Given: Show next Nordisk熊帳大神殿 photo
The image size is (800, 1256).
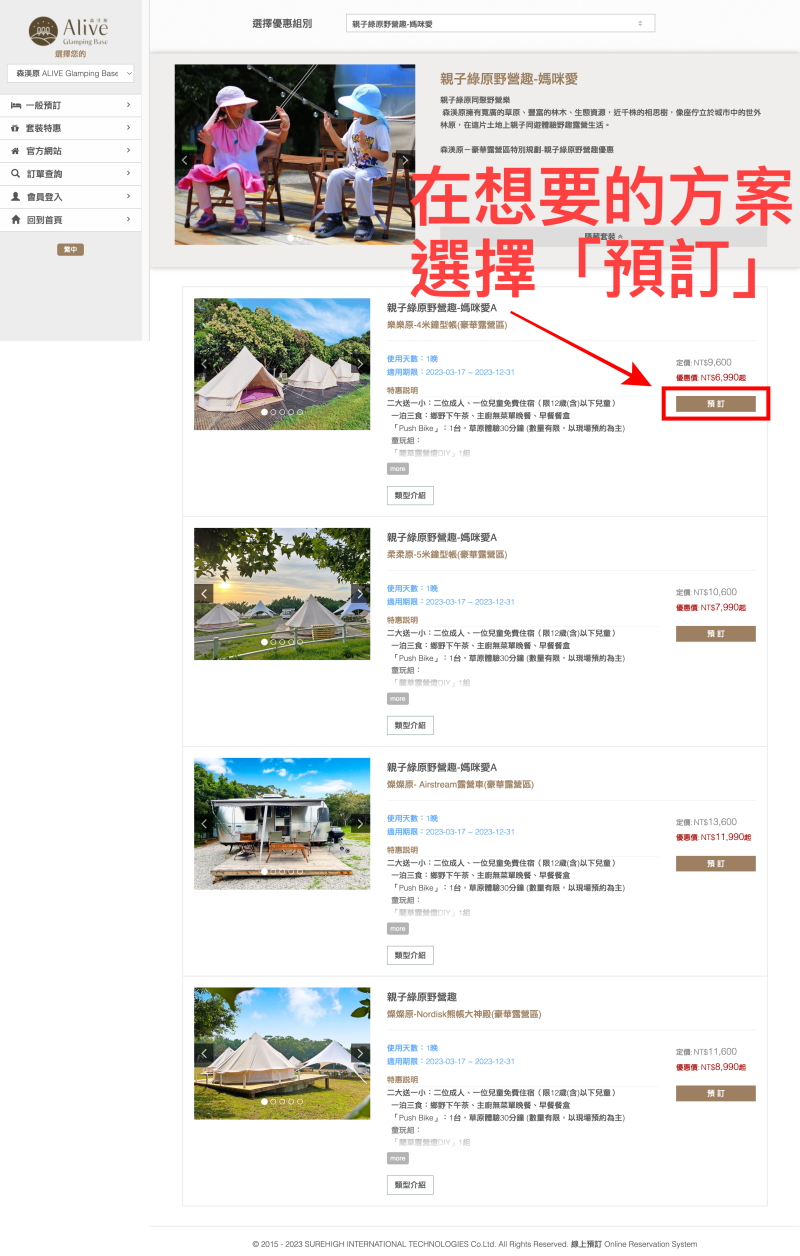Looking at the screenshot, I should pos(359,1053).
